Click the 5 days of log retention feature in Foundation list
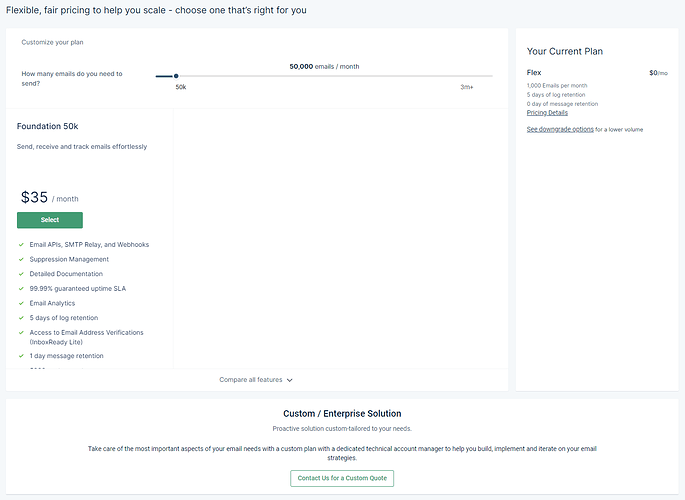The height and width of the screenshot is (500, 685). tap(64, 318)
